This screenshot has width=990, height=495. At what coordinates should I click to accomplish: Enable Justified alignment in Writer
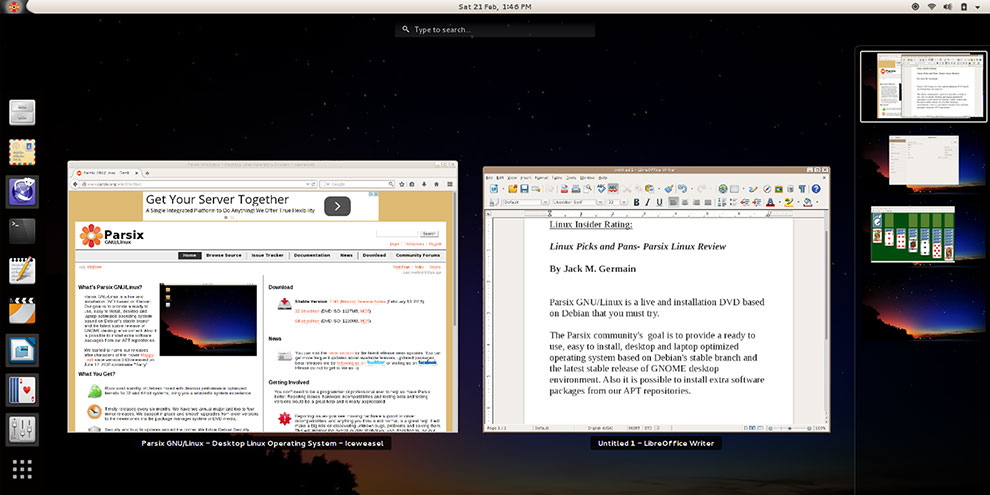[708, 202]
